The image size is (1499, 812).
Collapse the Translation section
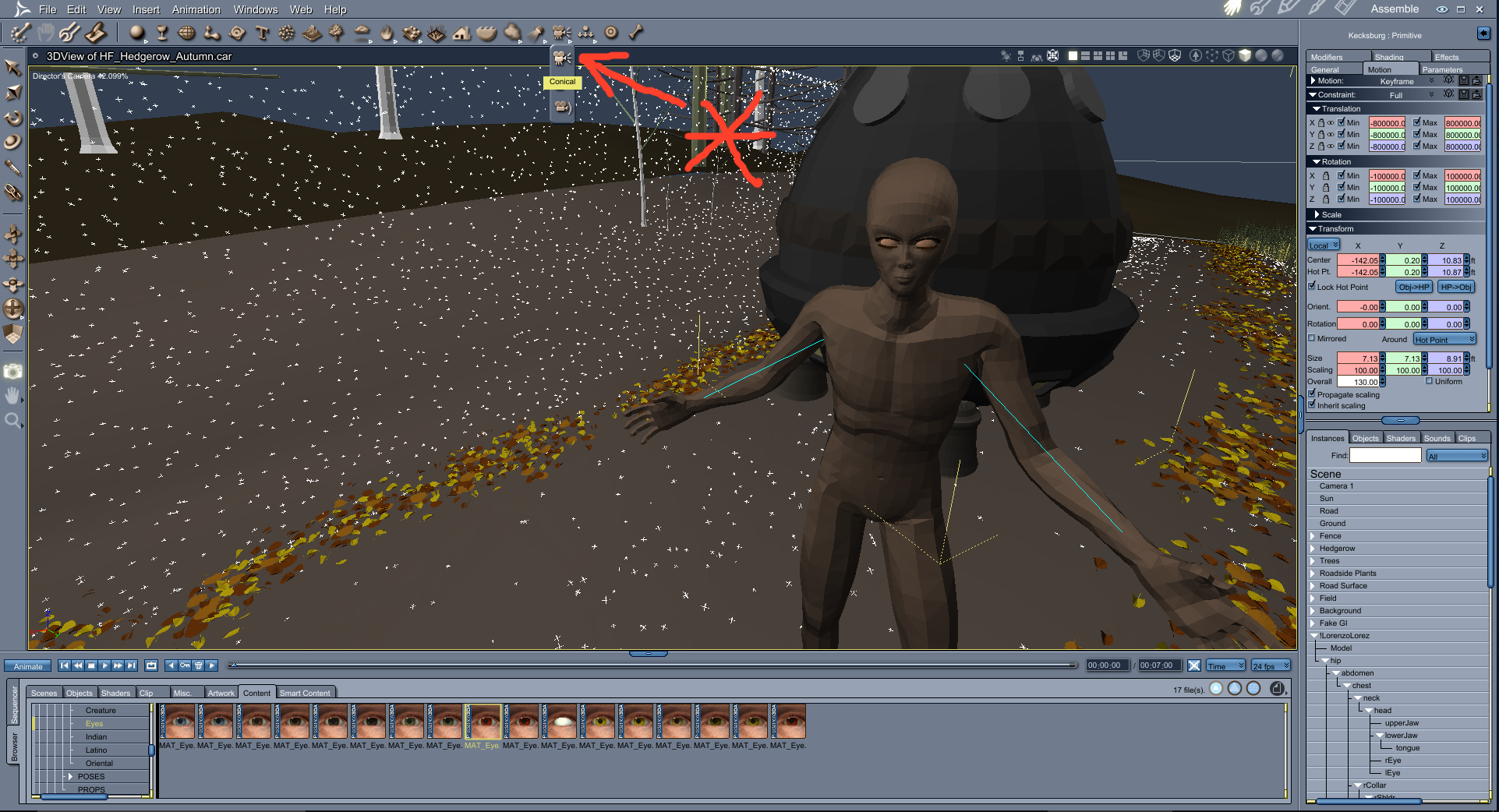coord(1317,109)
